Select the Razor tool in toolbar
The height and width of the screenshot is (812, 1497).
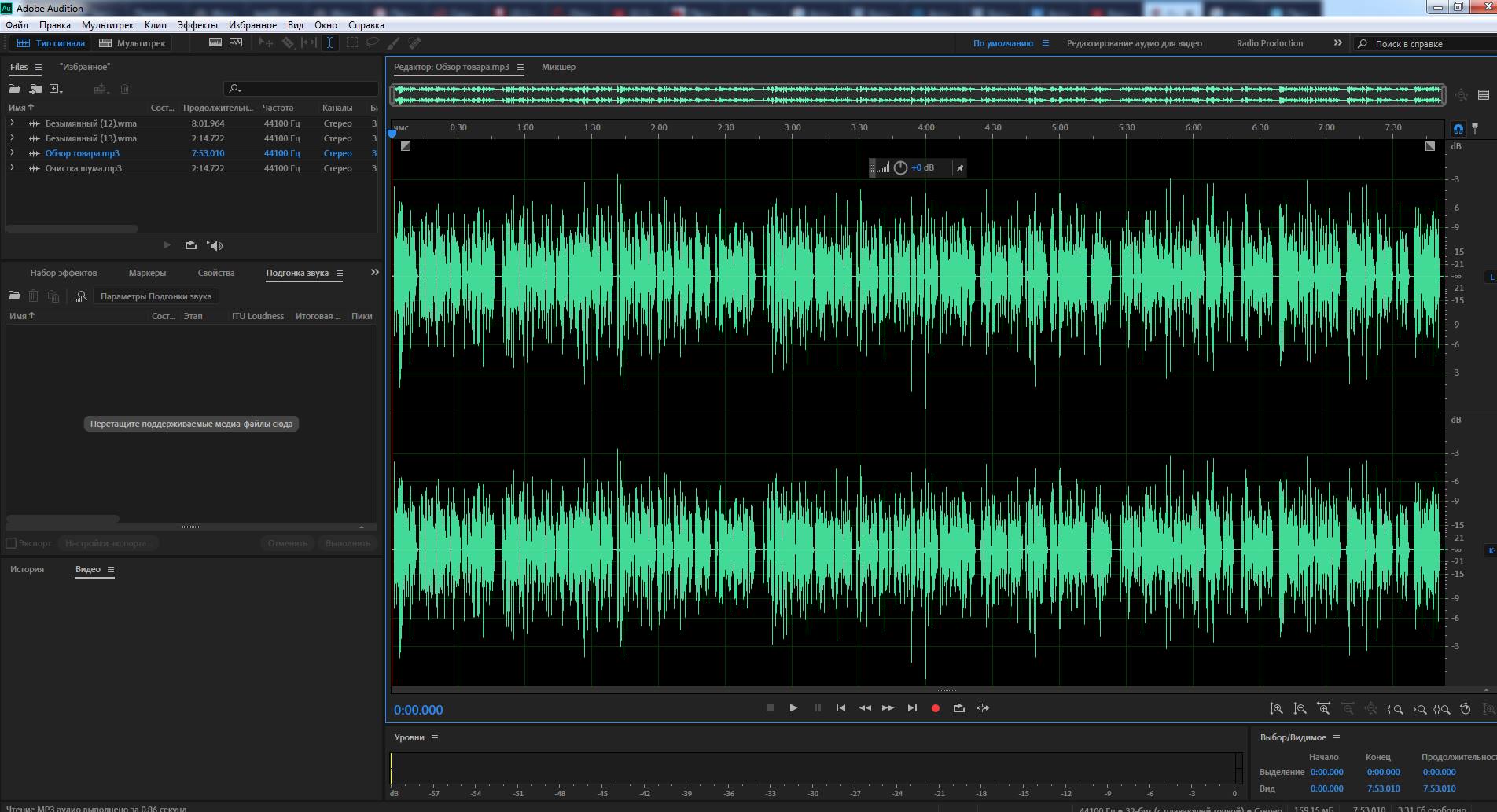(x=289, y=43)
